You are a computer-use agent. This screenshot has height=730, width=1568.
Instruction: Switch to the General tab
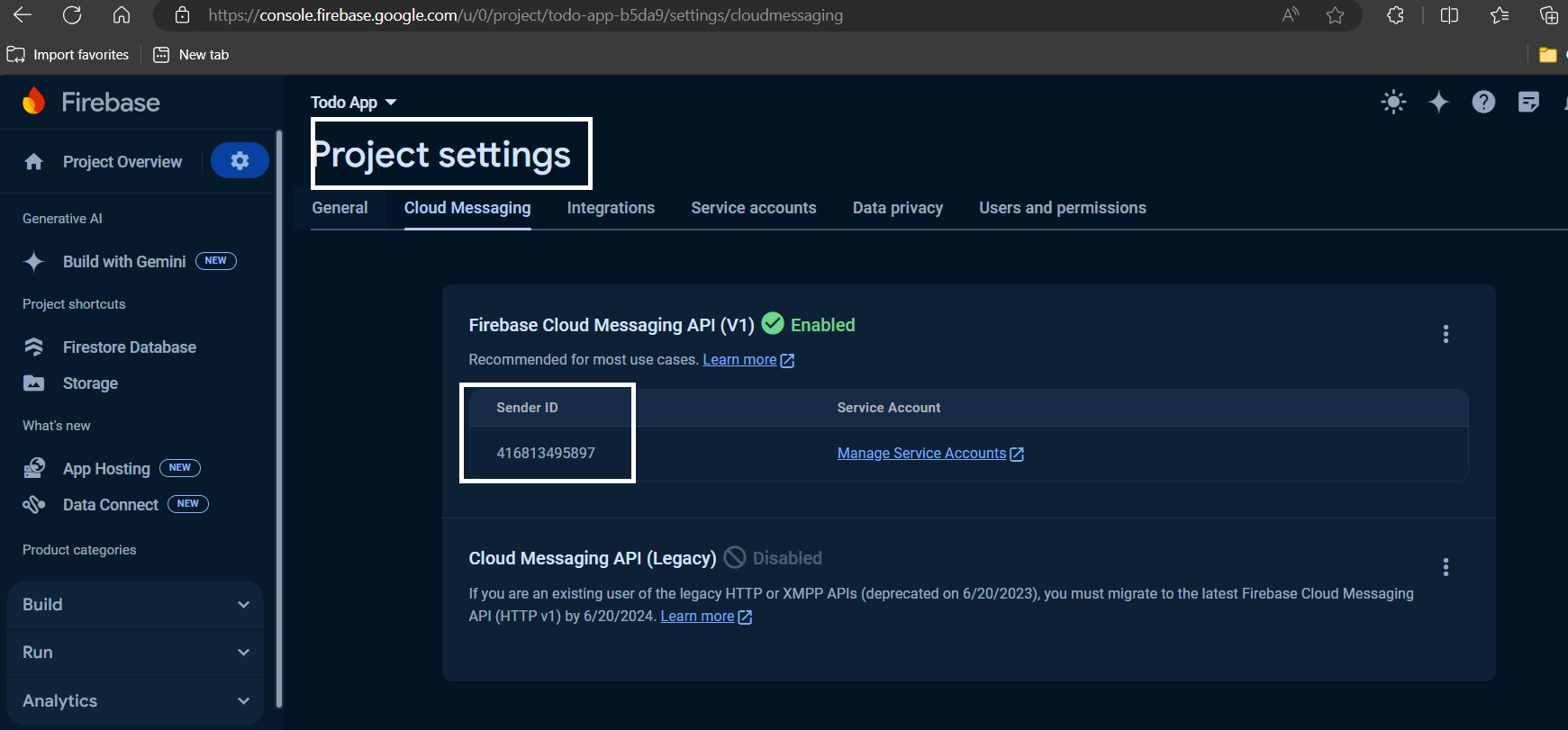[340, 208]
